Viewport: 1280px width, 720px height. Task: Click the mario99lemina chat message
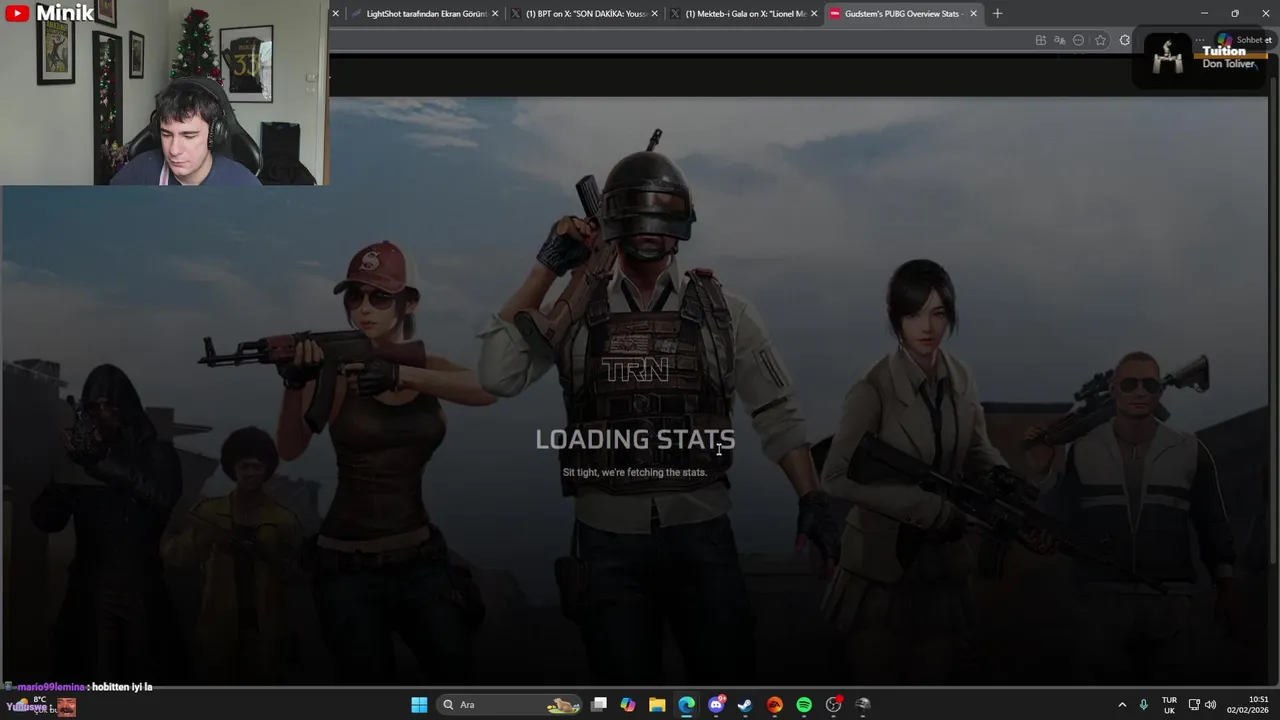pos(80,687)
